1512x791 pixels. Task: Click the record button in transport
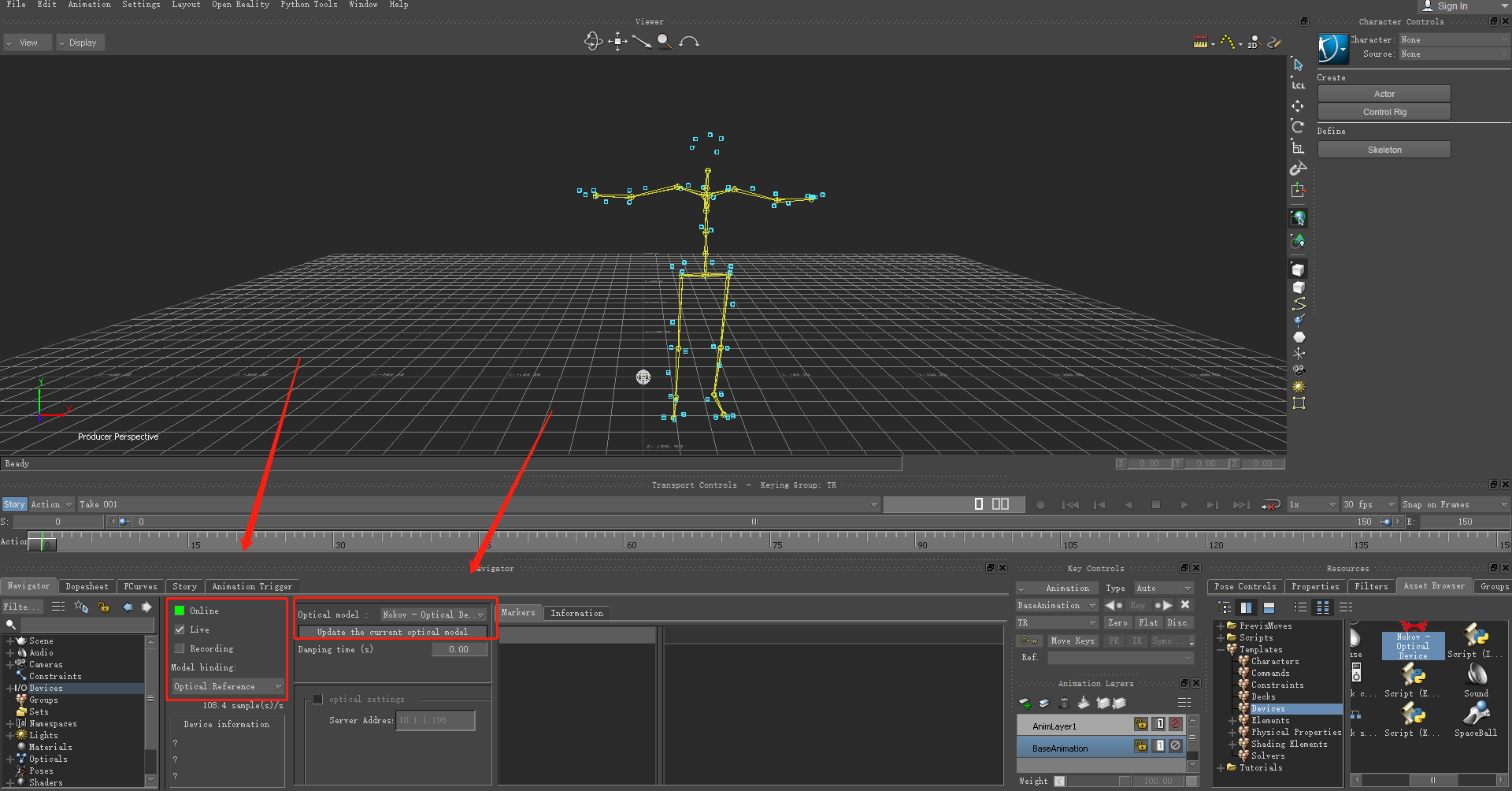click(x=1040, y=504)
